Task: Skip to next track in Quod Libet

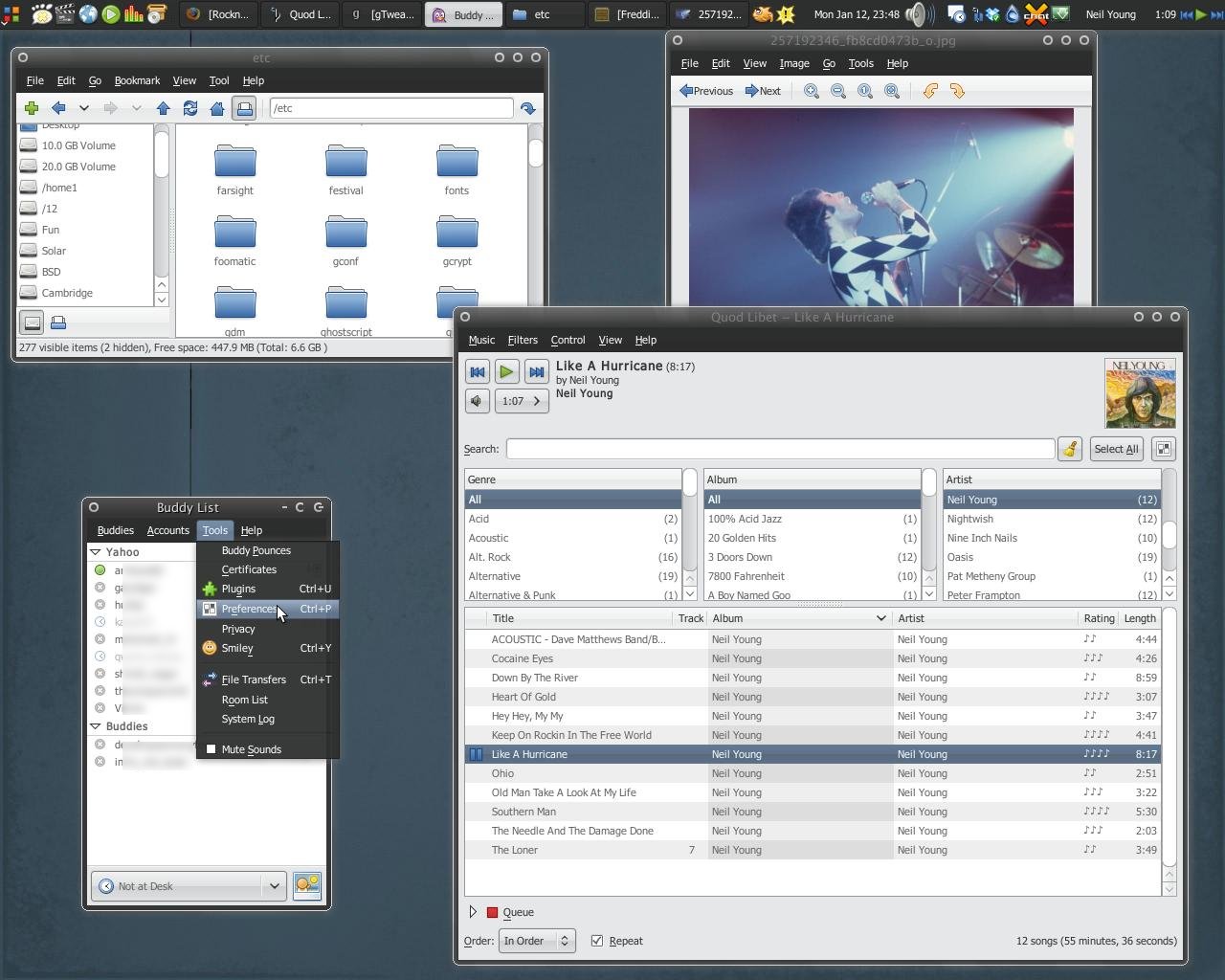Action: tap(536, 371)
